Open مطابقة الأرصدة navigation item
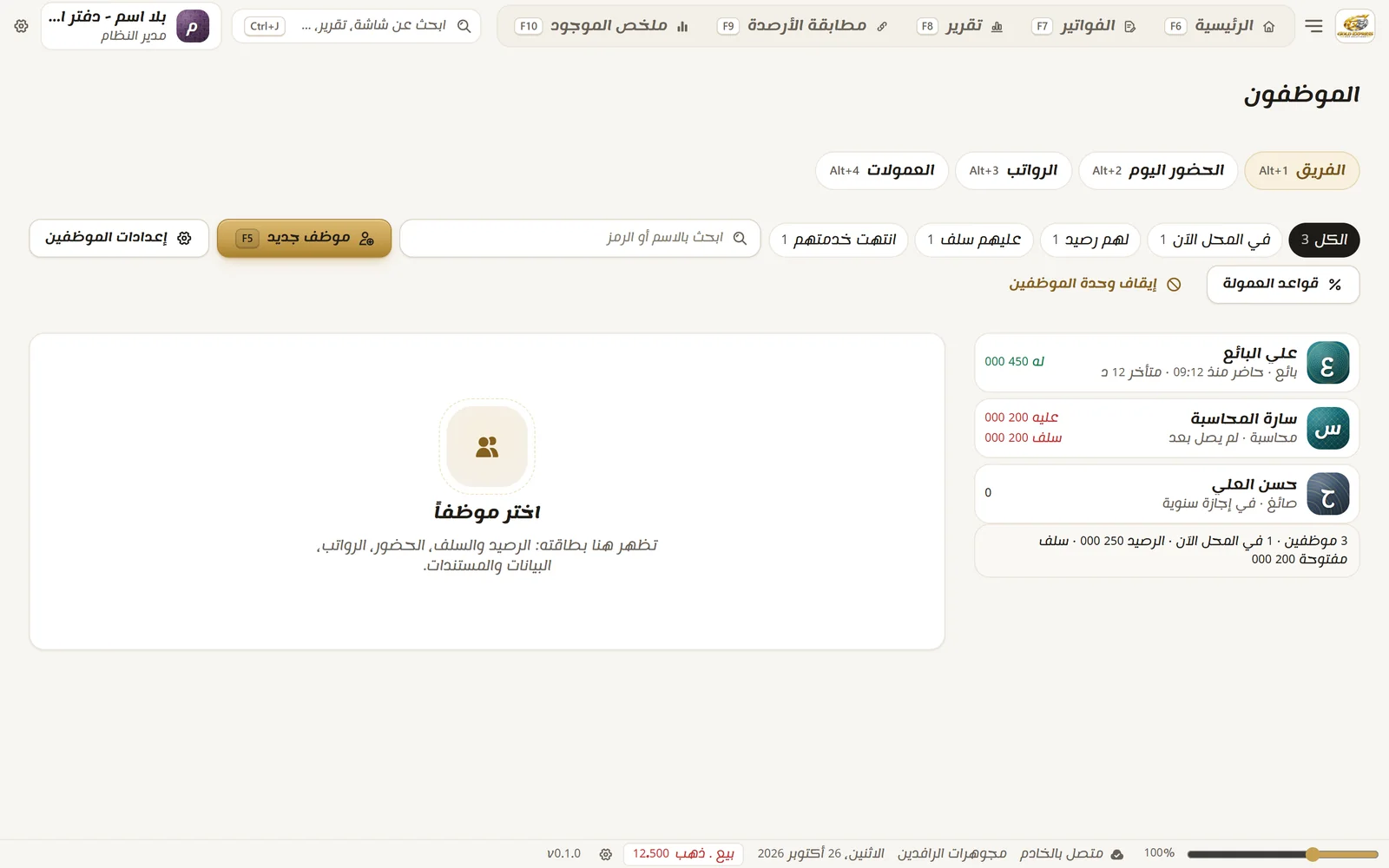This screenshot has width=1389, height=868. [x=803, y=26]
